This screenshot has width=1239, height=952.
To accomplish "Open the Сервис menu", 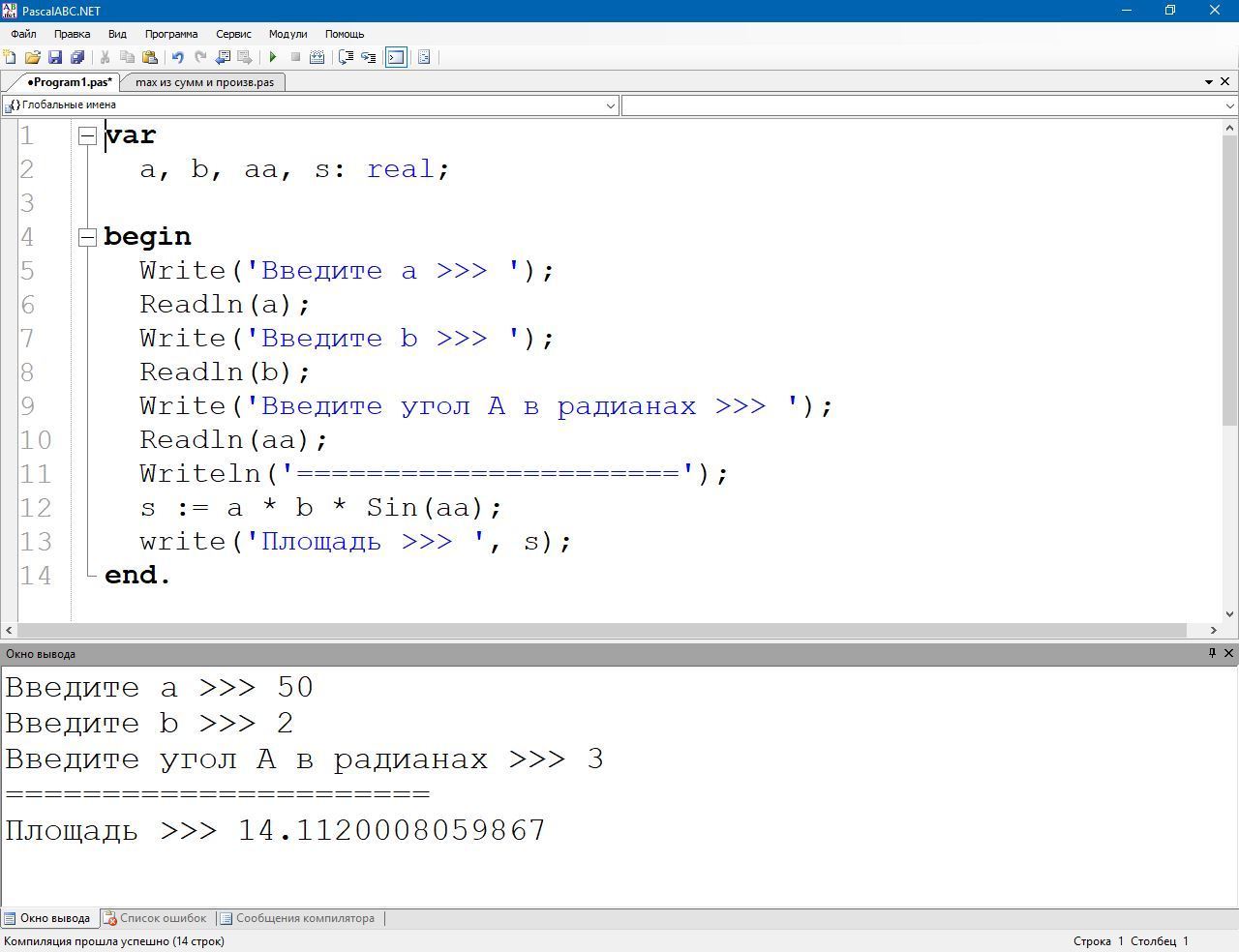I will pyautogui.click(x=233, y=34).
